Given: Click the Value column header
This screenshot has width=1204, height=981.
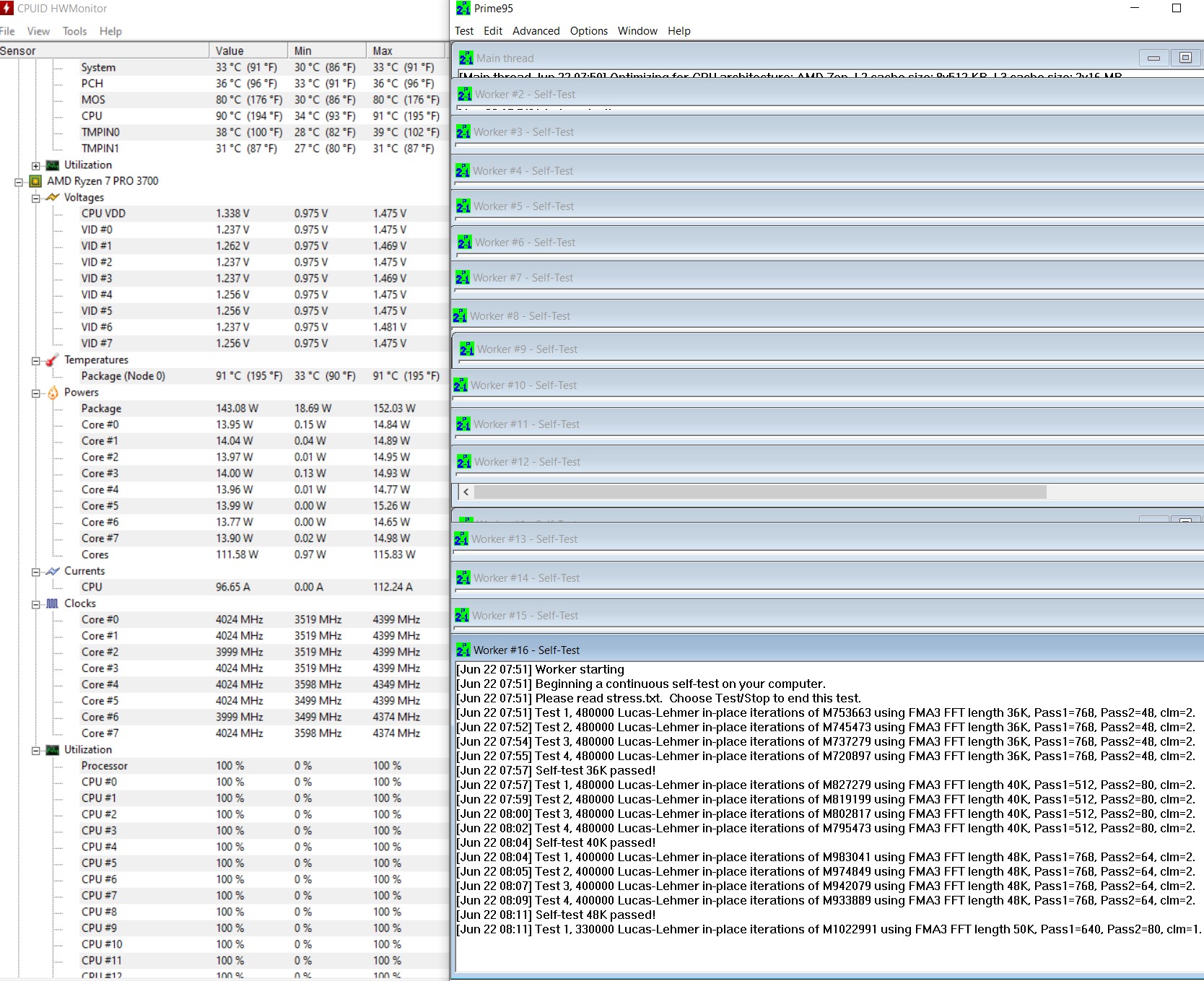Looking at the screenshot, I should tap(248, 51).
